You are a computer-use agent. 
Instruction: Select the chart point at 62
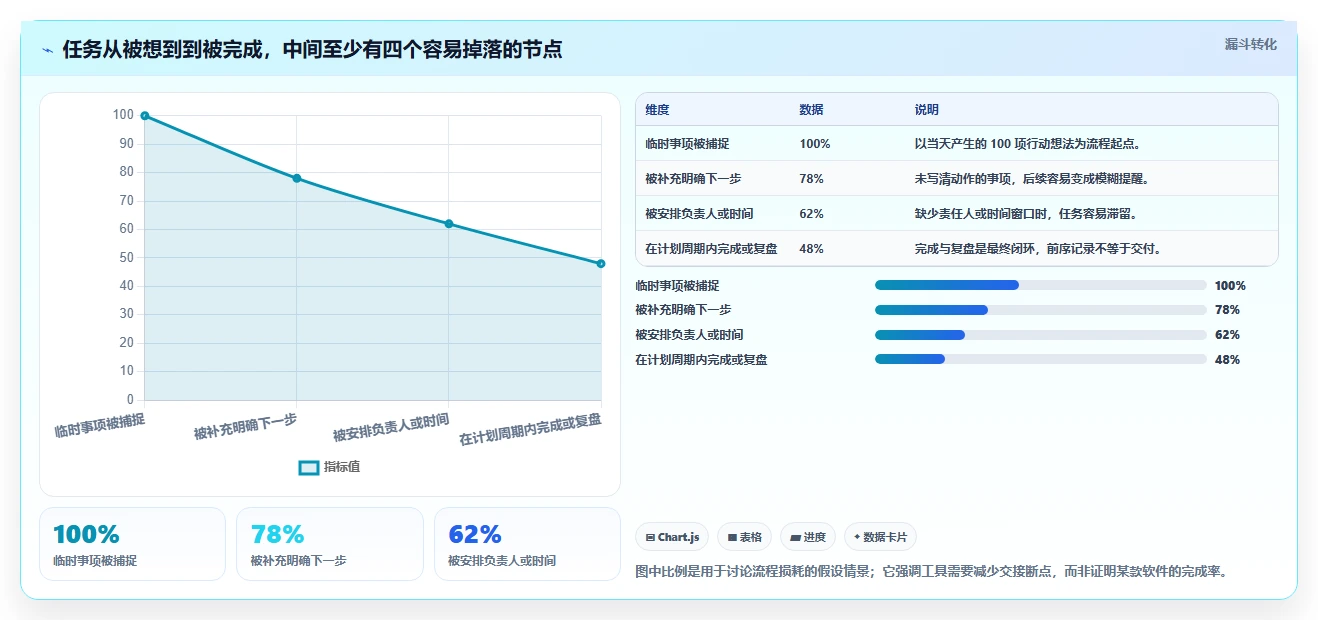click(x=449, y=224)
